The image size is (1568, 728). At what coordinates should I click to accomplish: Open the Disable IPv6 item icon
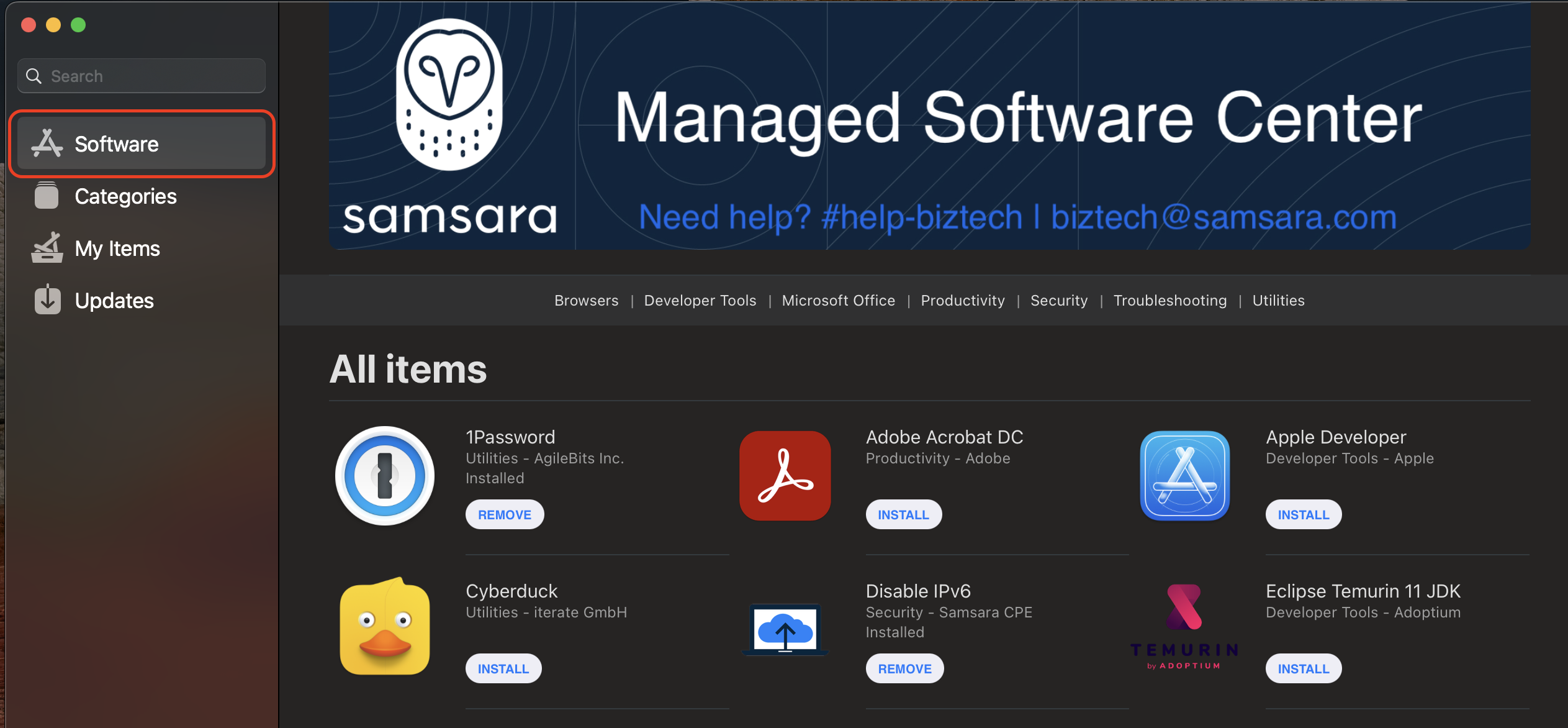tap(785, 629)
